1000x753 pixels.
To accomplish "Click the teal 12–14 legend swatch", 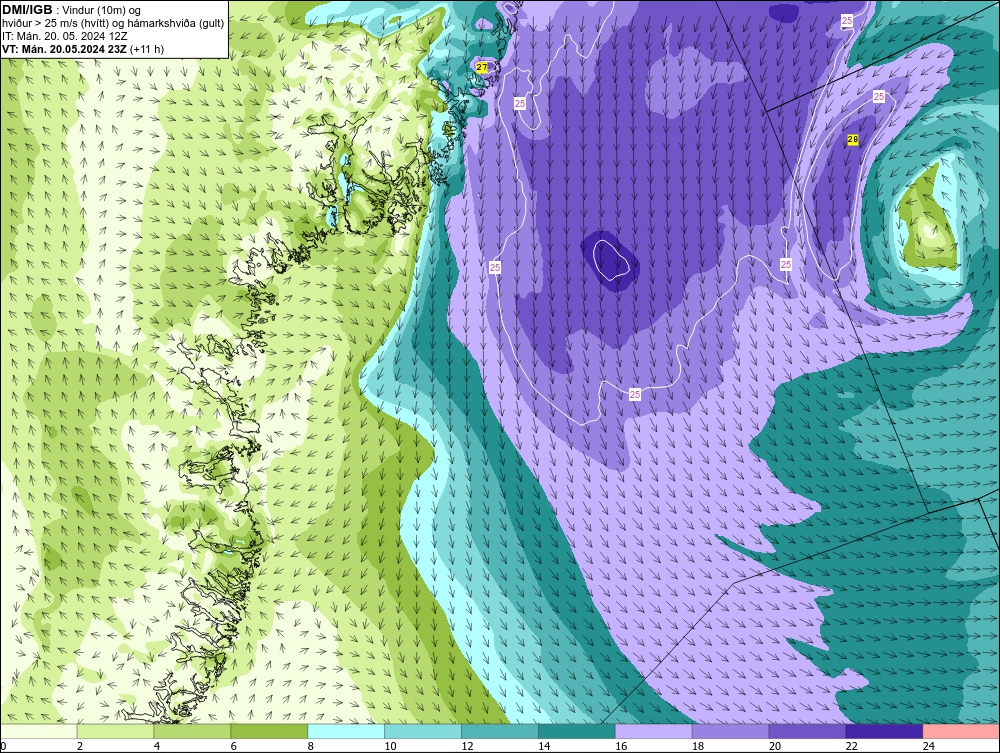I will (499, 731).
